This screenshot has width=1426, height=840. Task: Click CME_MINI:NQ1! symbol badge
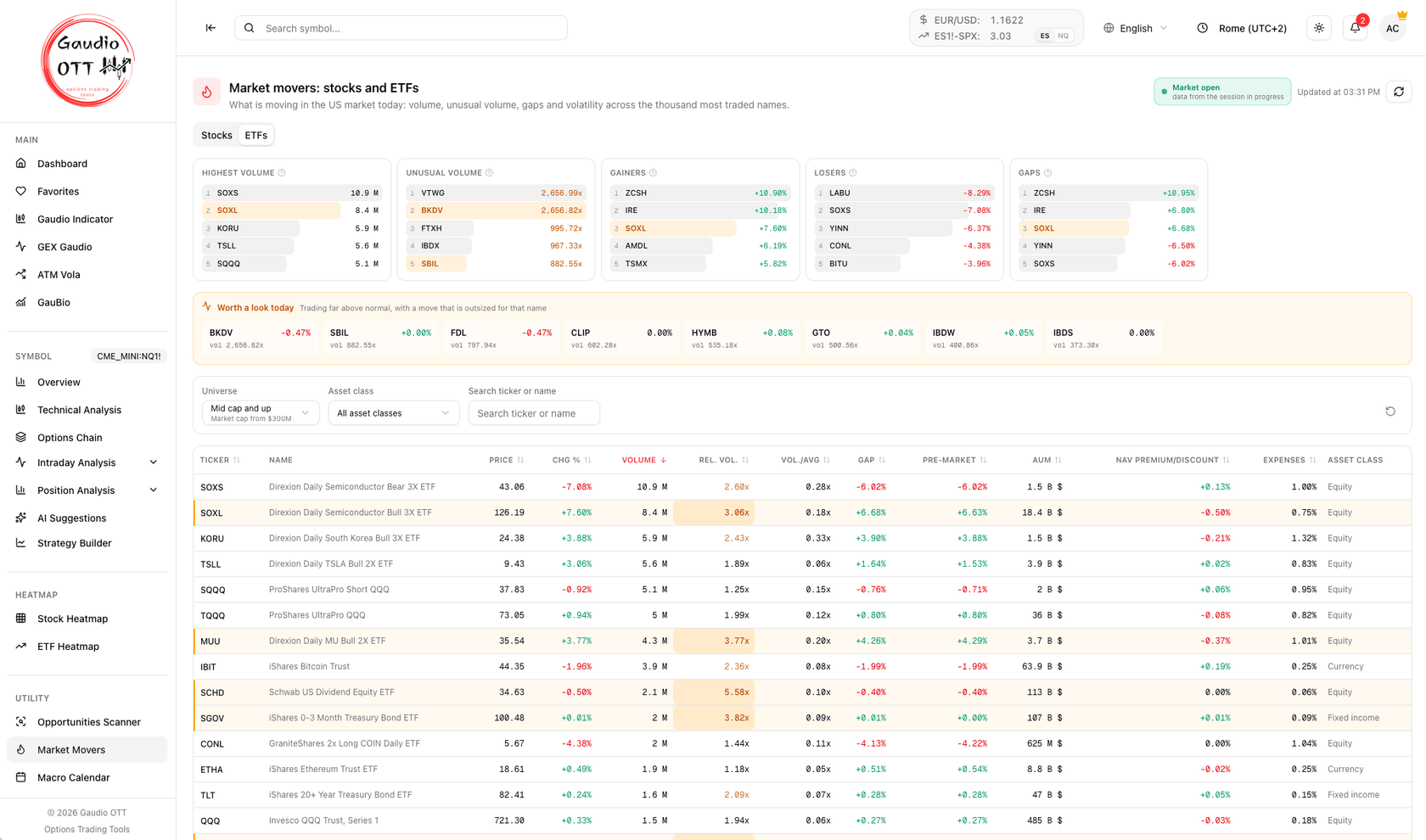129,356
